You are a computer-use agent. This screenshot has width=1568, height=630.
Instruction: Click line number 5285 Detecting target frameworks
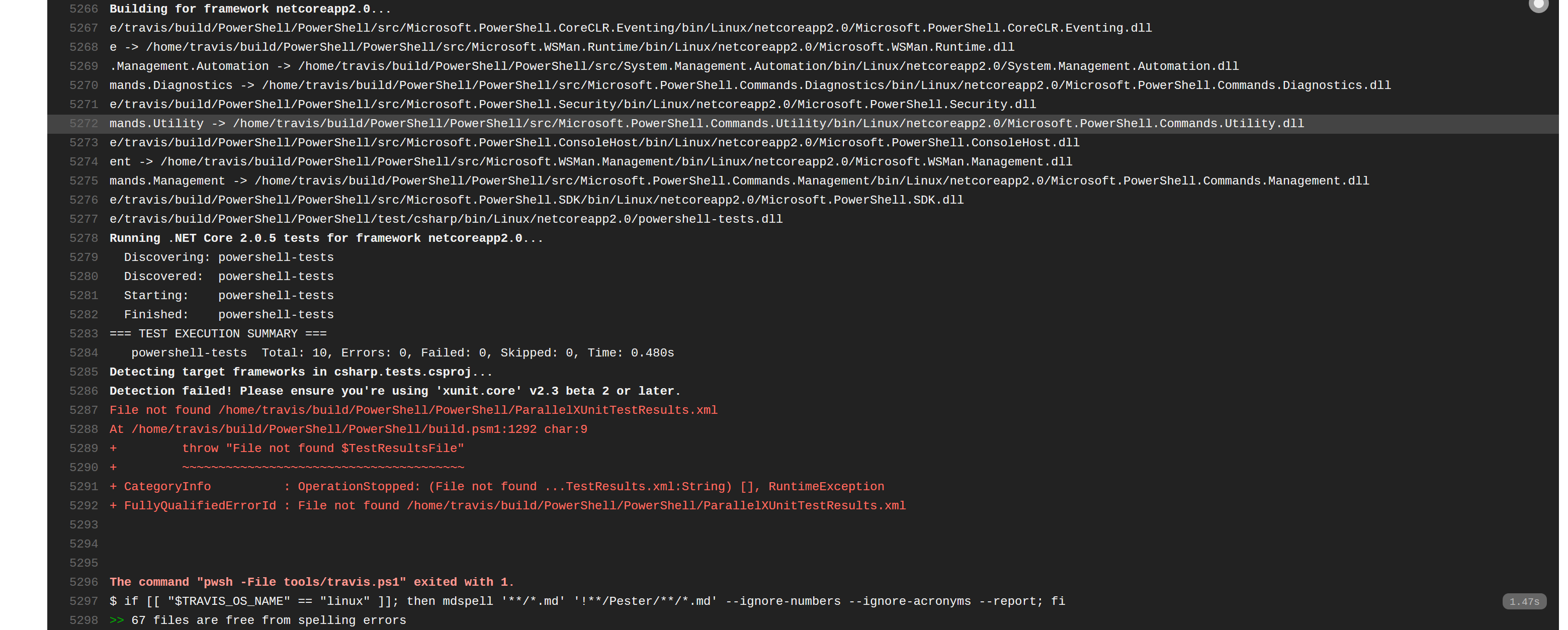(83, 372)
